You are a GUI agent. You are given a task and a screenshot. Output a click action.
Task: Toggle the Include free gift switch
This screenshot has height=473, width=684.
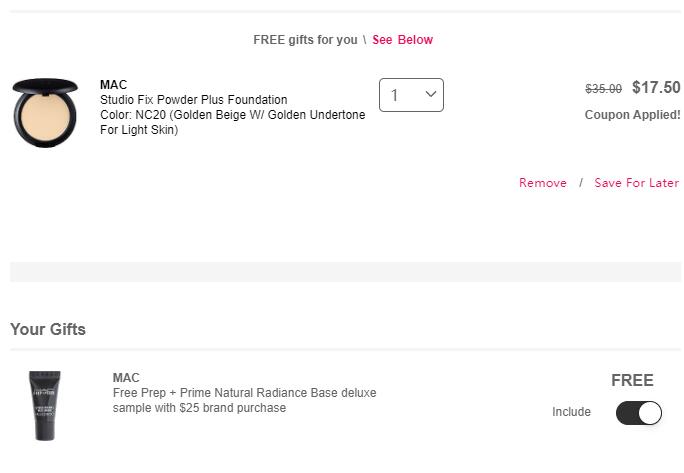coord(638,412)
